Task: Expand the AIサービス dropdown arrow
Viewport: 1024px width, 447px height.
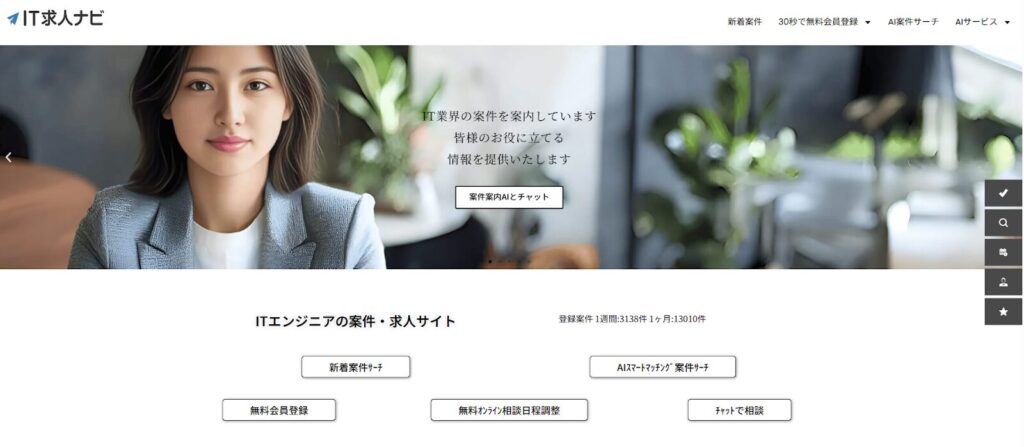Action: click(1008, 22)
